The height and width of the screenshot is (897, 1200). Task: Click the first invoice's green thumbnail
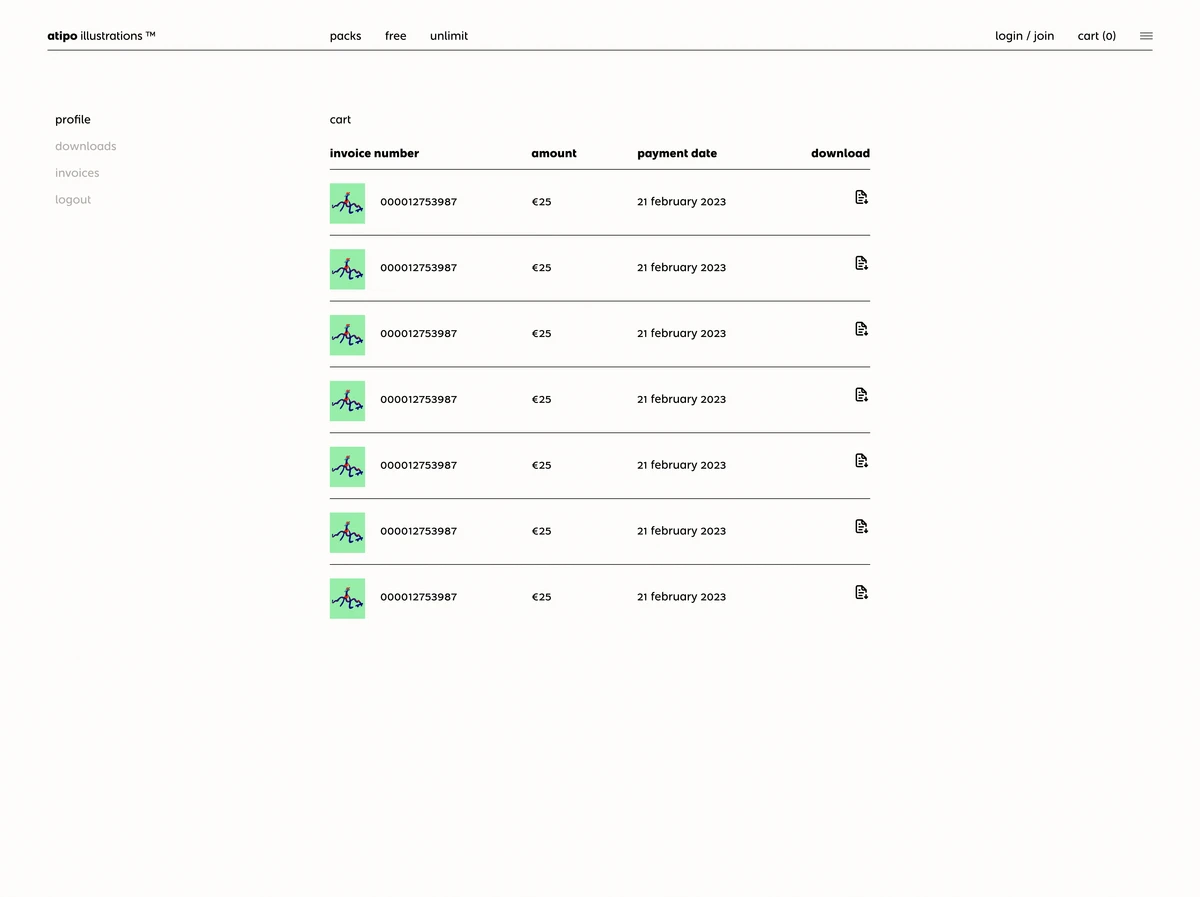[347, 203]
